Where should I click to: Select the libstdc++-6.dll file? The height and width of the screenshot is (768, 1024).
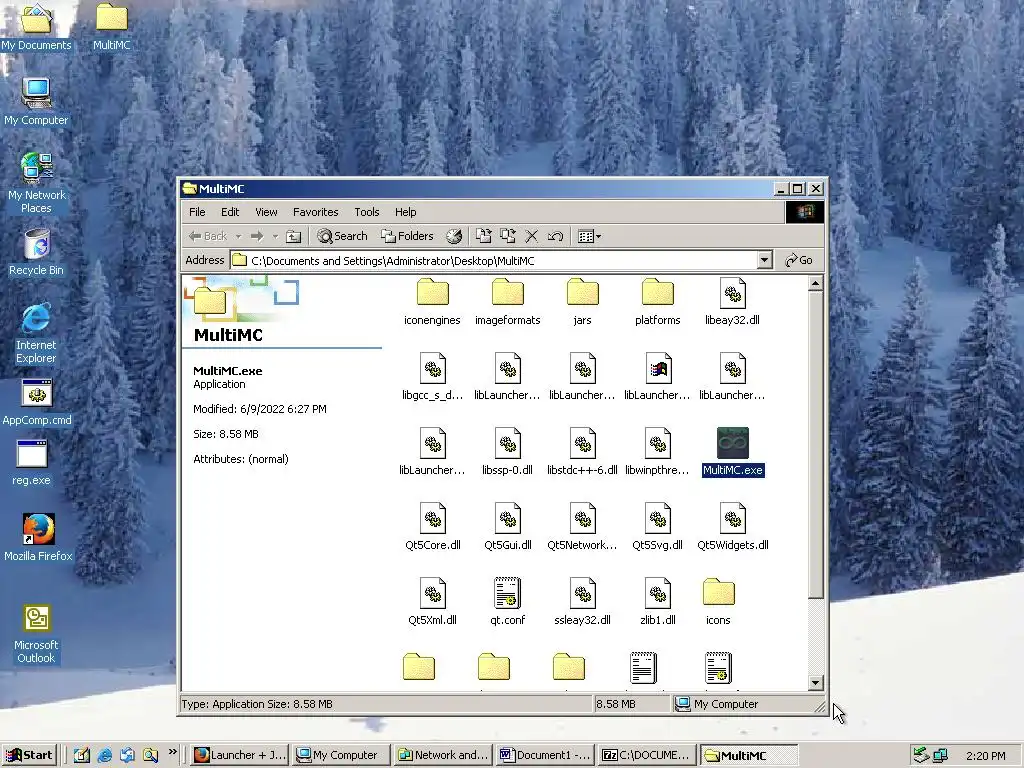click(x=583, y=453)
